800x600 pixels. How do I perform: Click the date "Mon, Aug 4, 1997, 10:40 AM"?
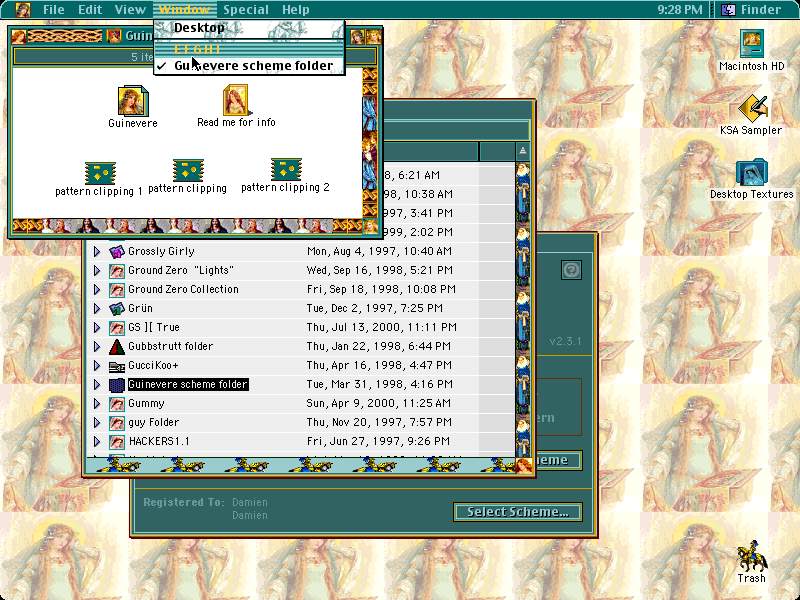tap(379, 251)
